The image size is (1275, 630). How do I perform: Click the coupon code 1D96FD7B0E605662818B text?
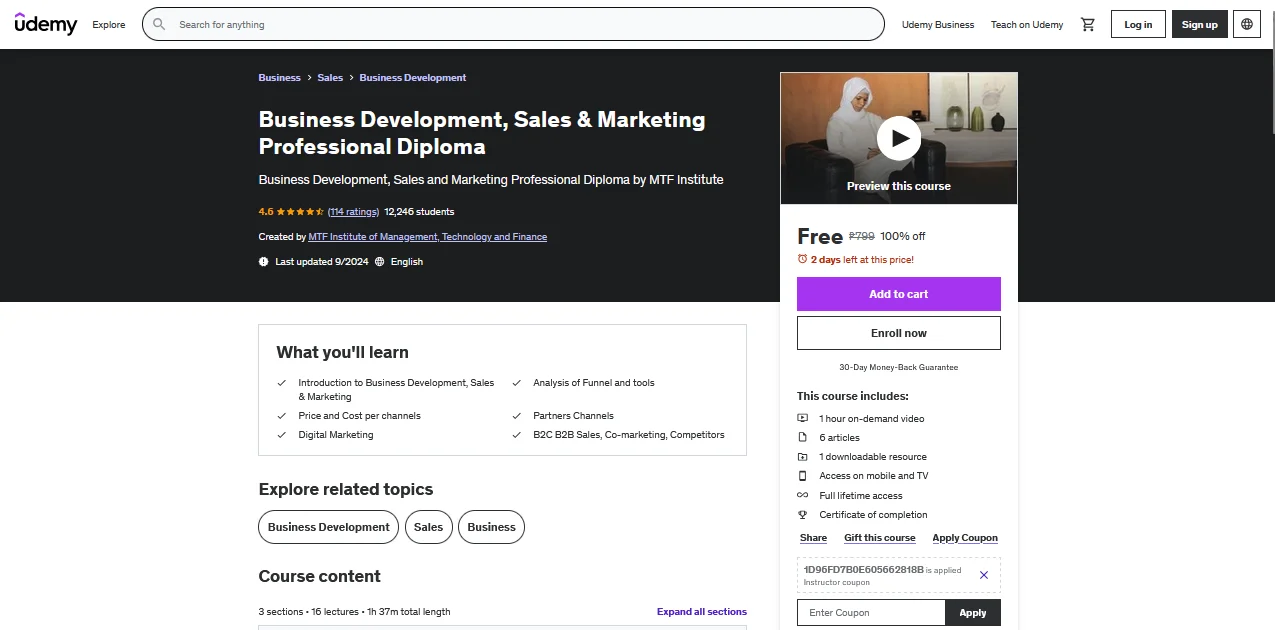(x=864, y=569)
